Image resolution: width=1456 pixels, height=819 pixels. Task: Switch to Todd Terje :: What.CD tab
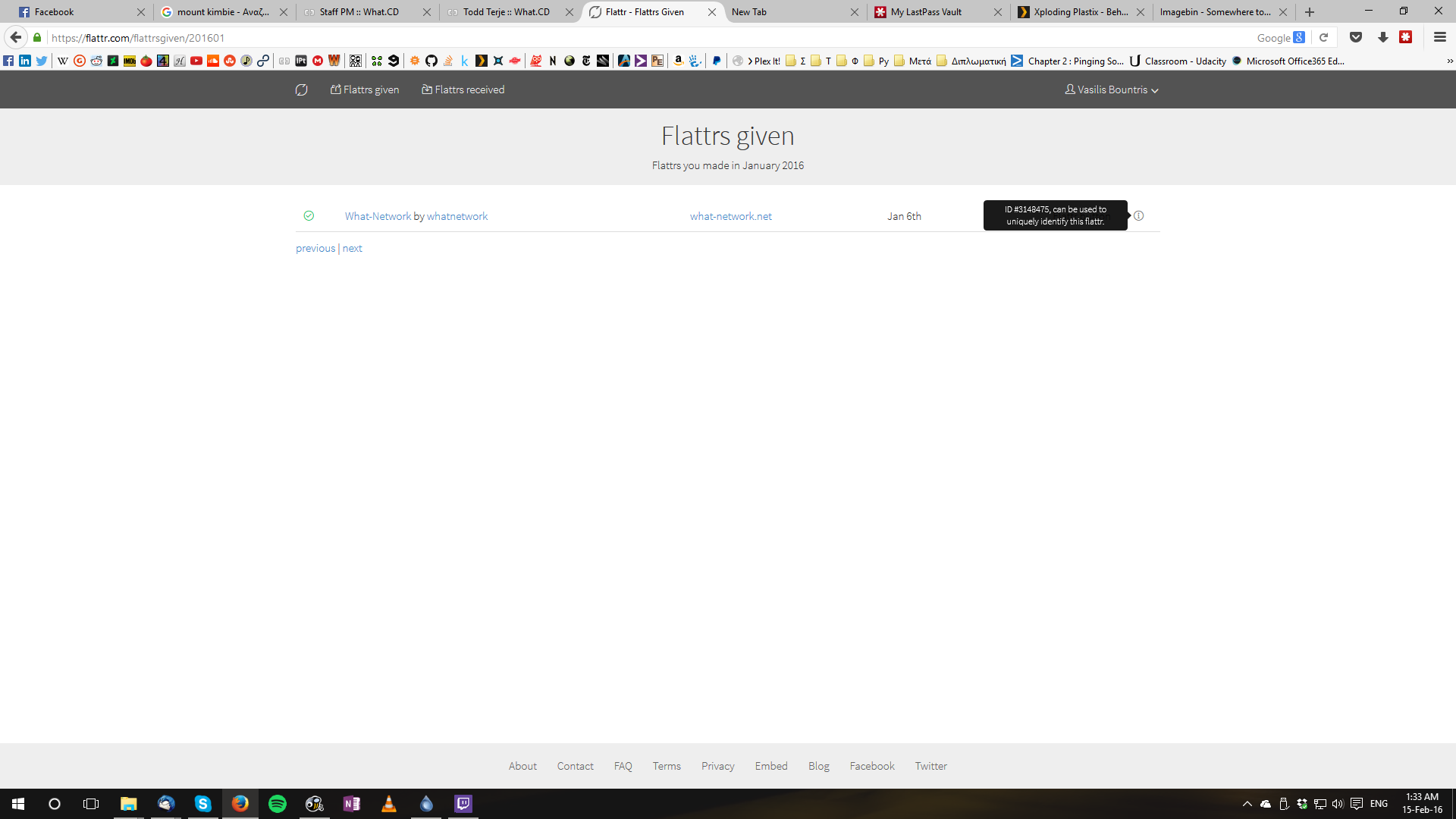510,12
